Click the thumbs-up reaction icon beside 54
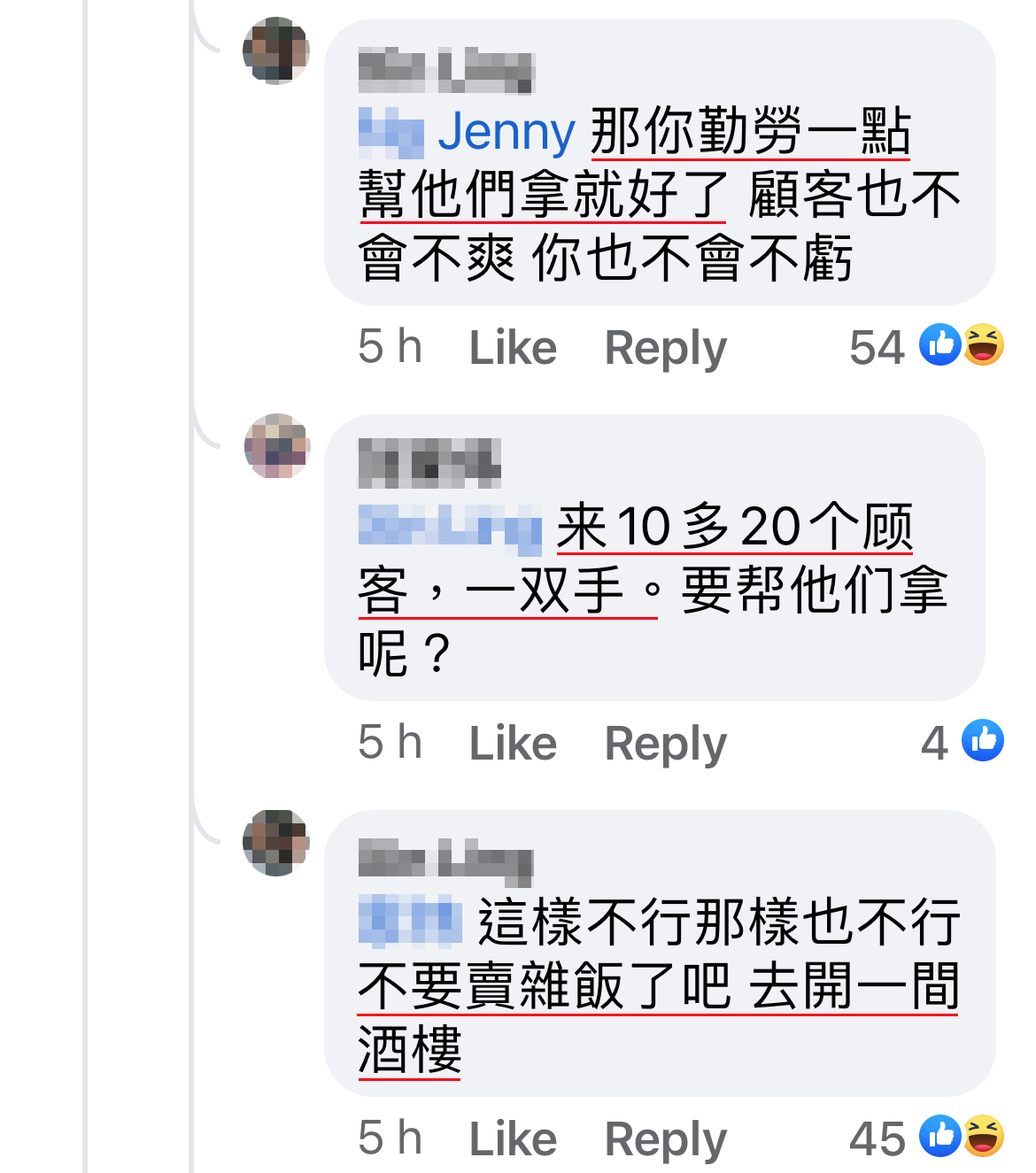Screen dimensions: 1036x1173 coord(940,344)
